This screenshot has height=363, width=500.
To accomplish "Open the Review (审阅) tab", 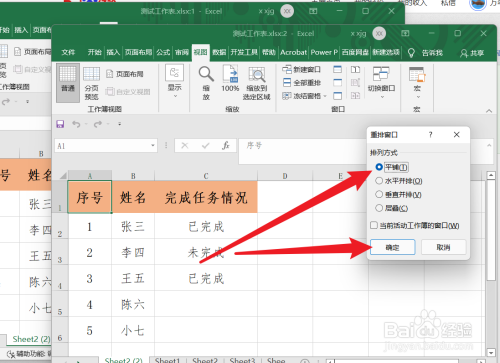I will 182,52.
